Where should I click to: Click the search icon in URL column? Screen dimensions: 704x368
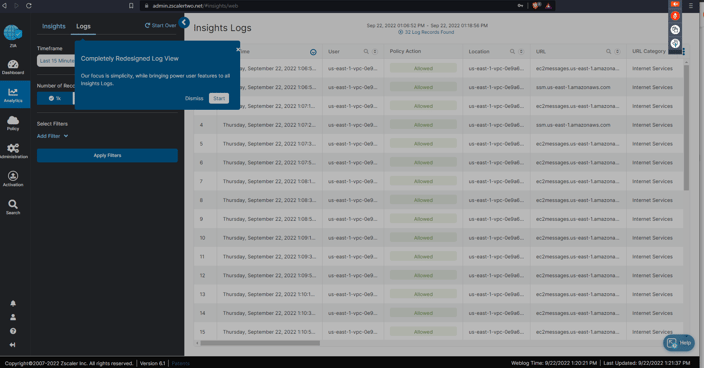coord(608,52)
